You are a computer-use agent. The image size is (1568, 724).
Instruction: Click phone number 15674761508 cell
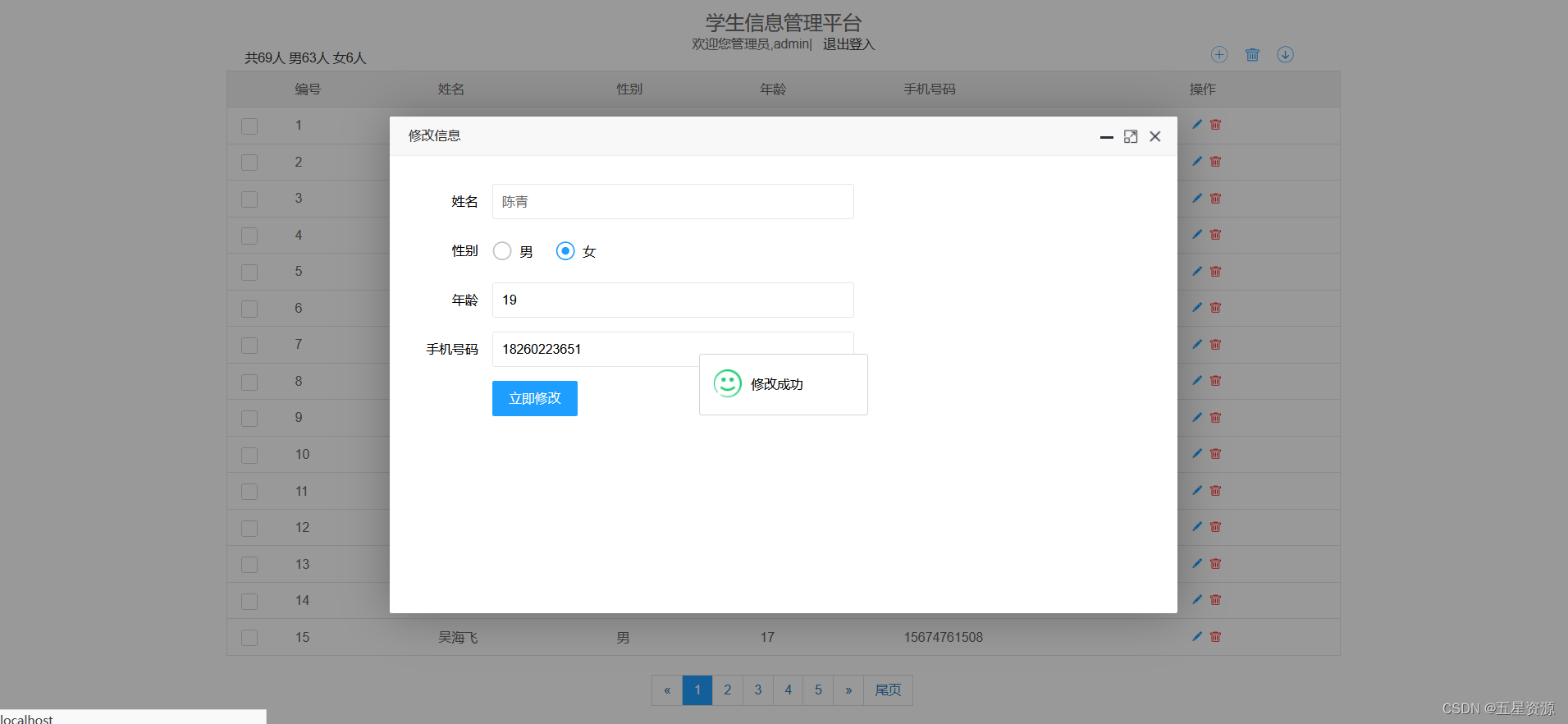tap(944, 637)
